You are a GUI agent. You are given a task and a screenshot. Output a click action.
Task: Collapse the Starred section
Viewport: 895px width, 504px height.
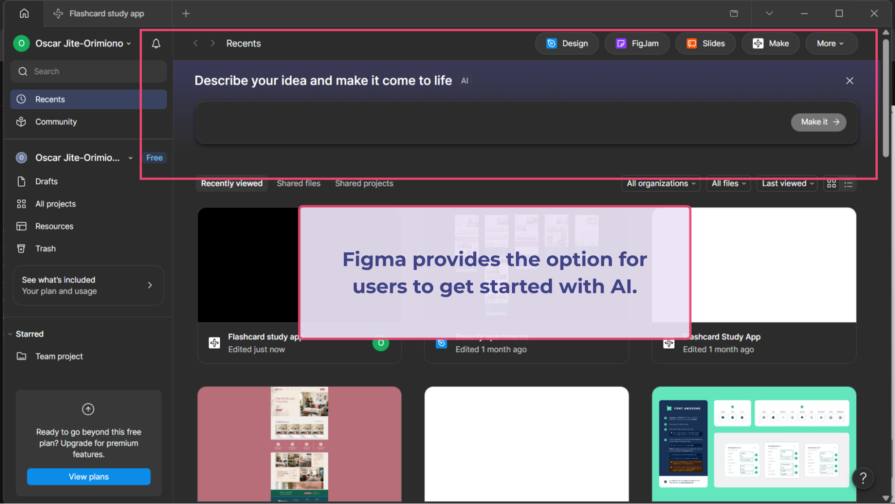click(x=10, y=334)
